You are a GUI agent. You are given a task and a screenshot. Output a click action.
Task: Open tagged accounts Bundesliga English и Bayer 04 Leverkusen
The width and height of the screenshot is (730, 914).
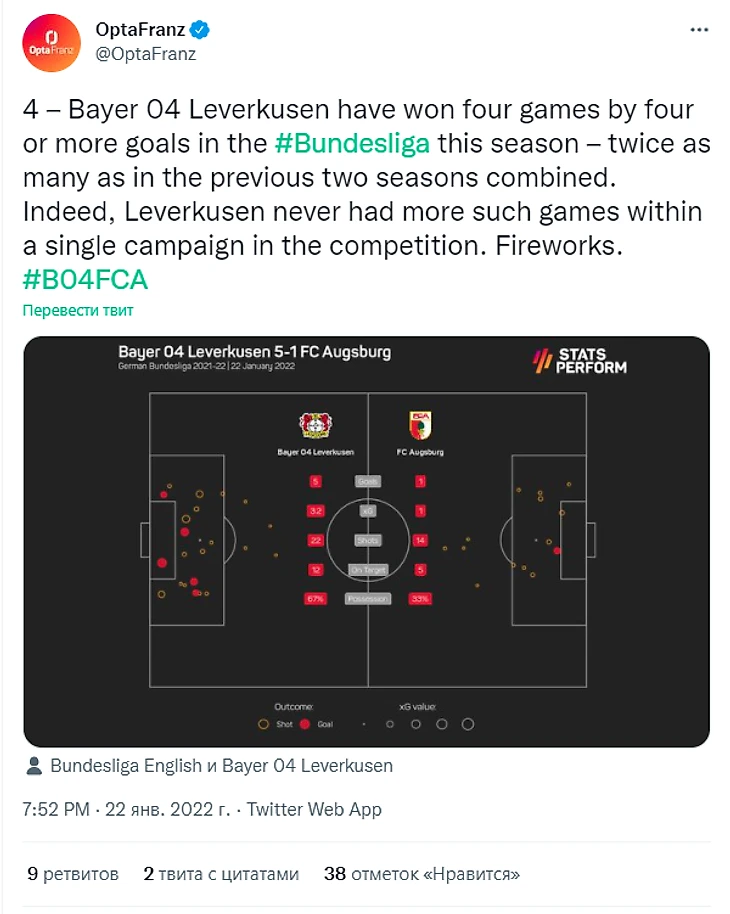point(221,766)
